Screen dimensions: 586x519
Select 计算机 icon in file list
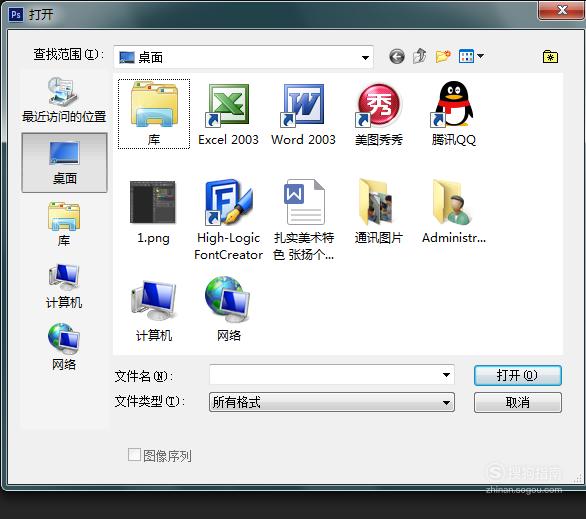click(154, 311)
